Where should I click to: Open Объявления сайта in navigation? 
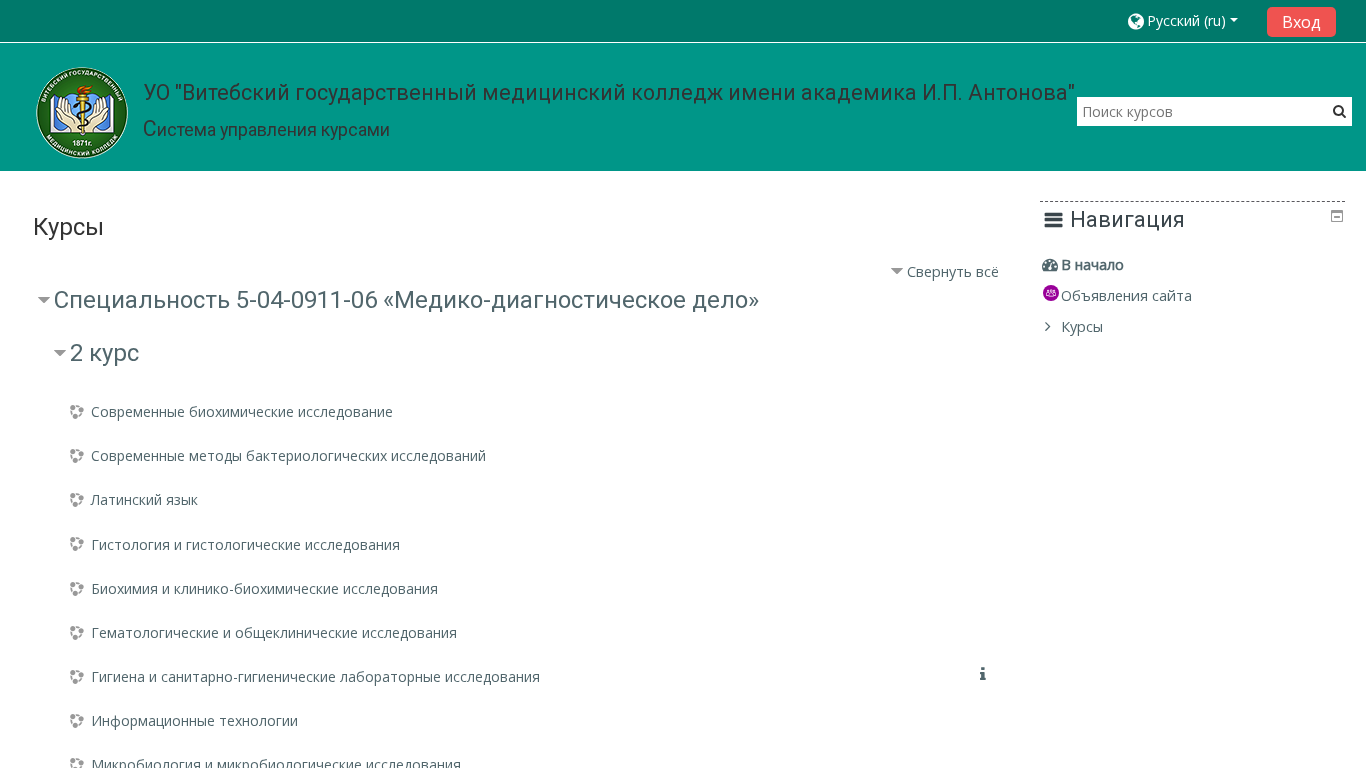pyautogui.click(x=1126, y=296)
